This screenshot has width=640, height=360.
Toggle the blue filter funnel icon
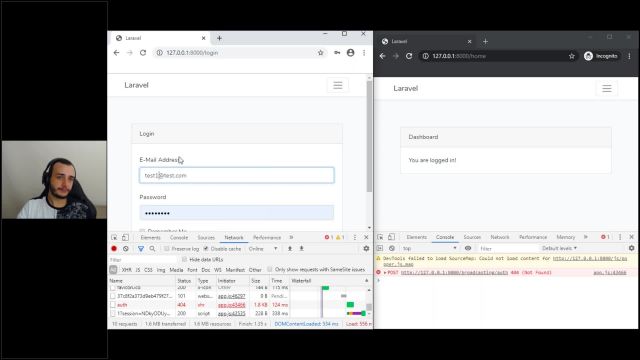(141, 248)
